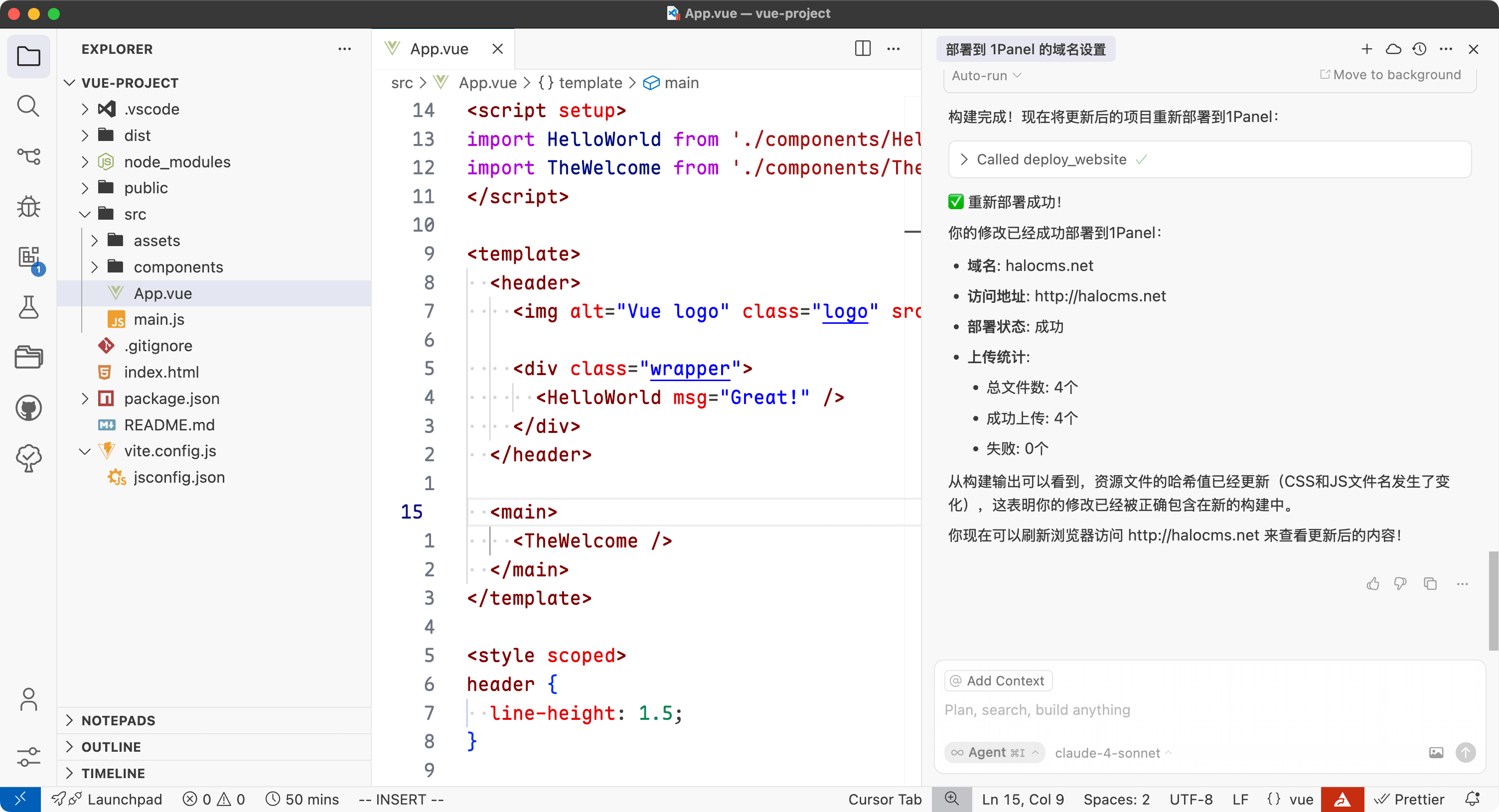Open the Extensions view with update badge
The height and width of the screenshot is (812, 1499).
[28, 257]
